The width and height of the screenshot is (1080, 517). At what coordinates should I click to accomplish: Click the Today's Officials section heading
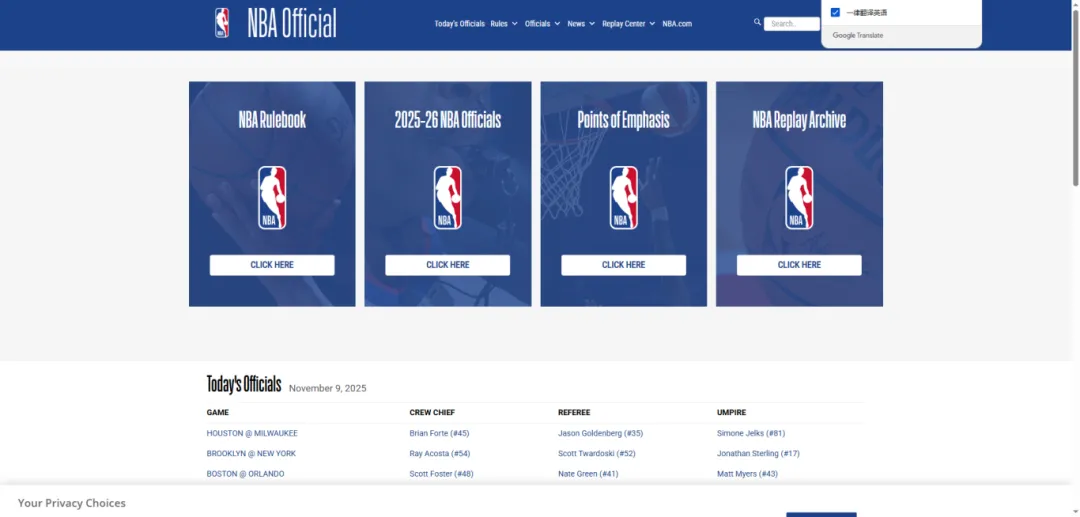[x=244, y=384]
